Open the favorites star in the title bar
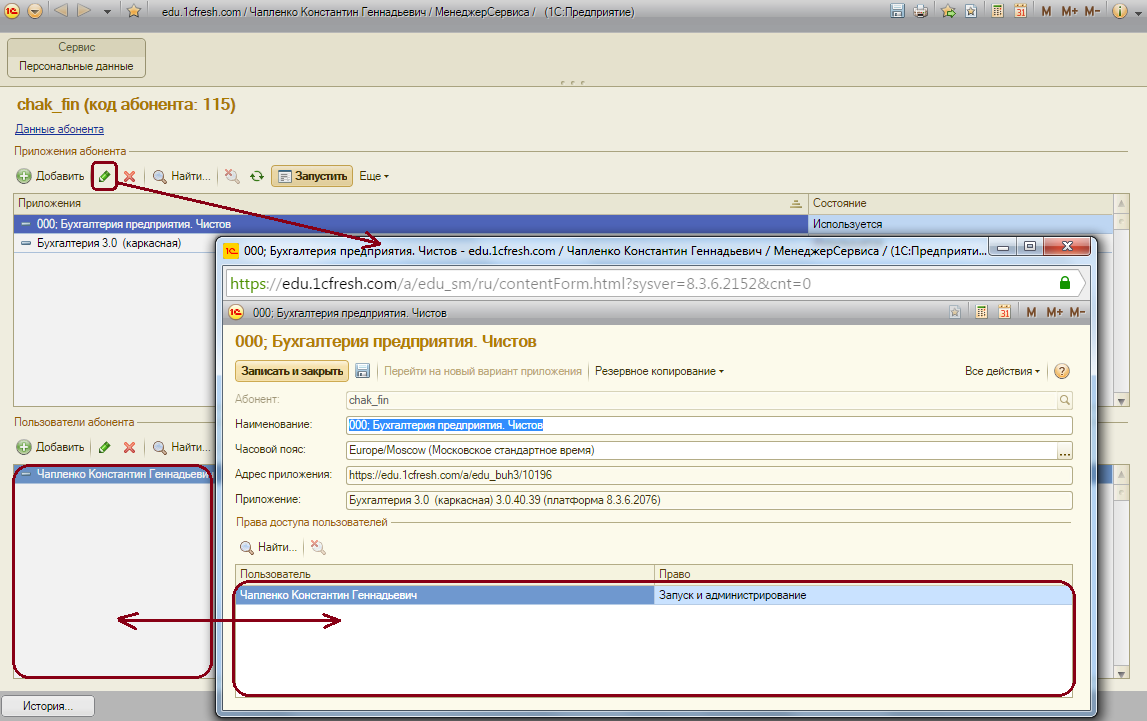1147x721 pixels. coord(133,11)
